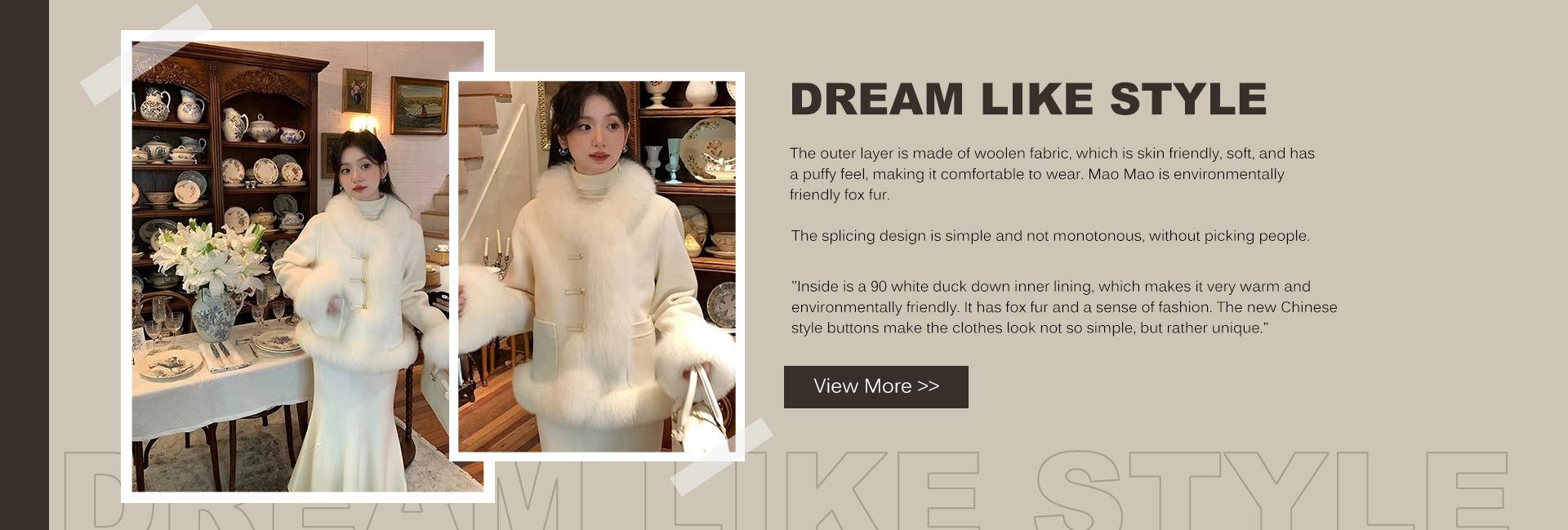Screen dimensions: 1568x530
Task: Click the woolen fabric description paragraph
Action: click(x=1052, y=174)
